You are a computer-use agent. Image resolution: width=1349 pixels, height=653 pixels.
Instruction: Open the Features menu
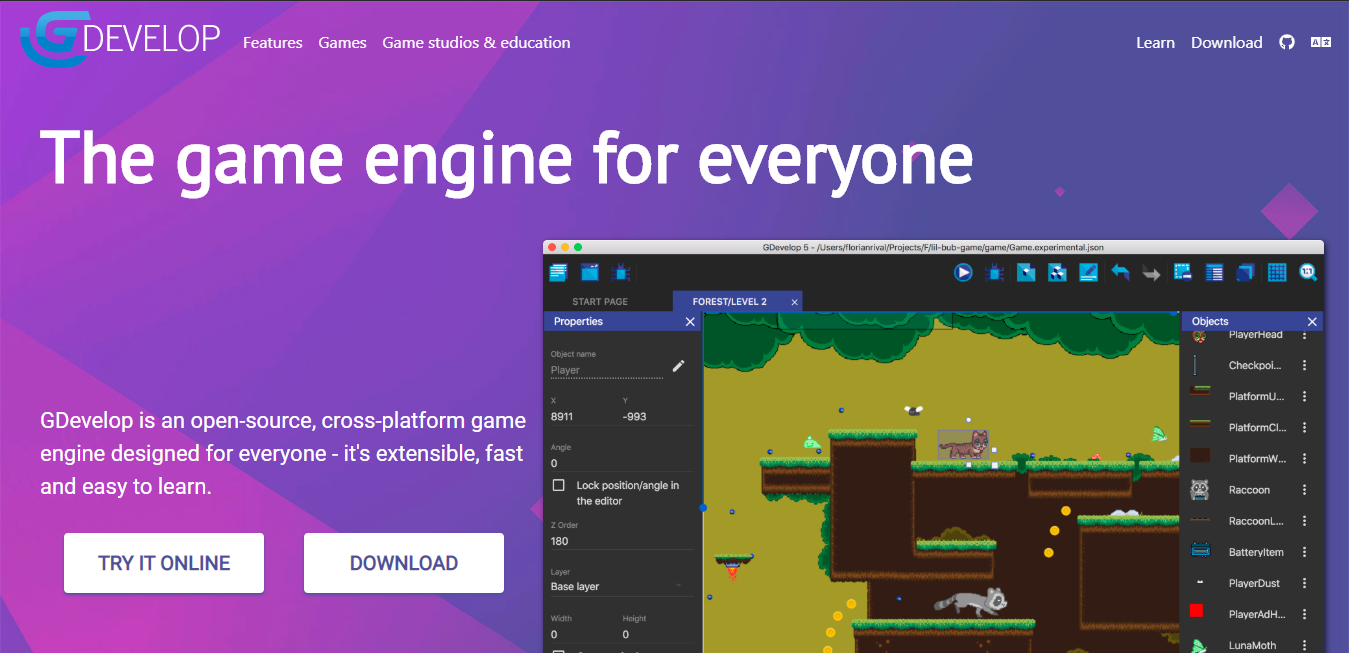(273, 42)
